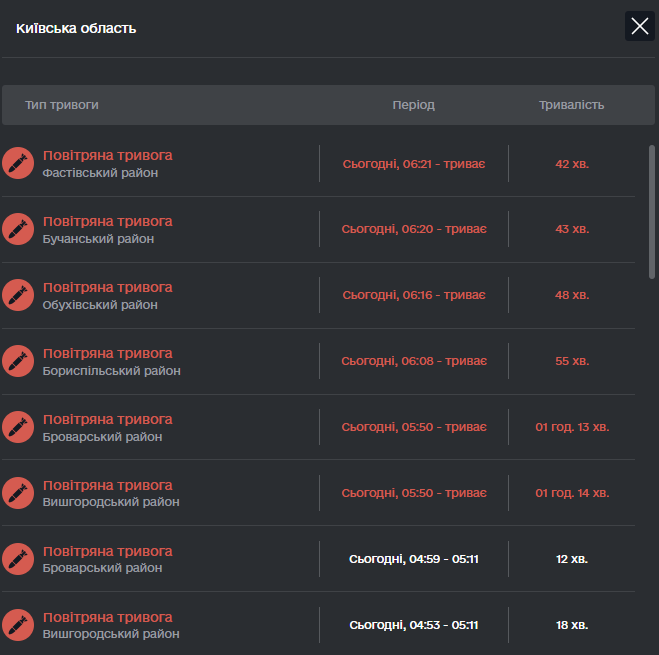
Task: Click the period 'Сьогодні, 06:20 - триває'
Action: [x=414, y=229]
